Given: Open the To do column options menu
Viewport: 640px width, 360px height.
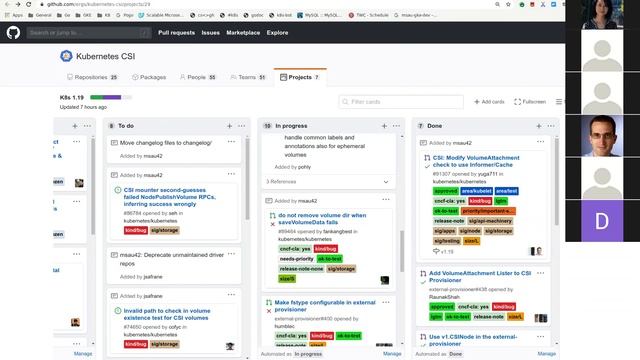Looking at the screenshot, I should pos(242,126).
